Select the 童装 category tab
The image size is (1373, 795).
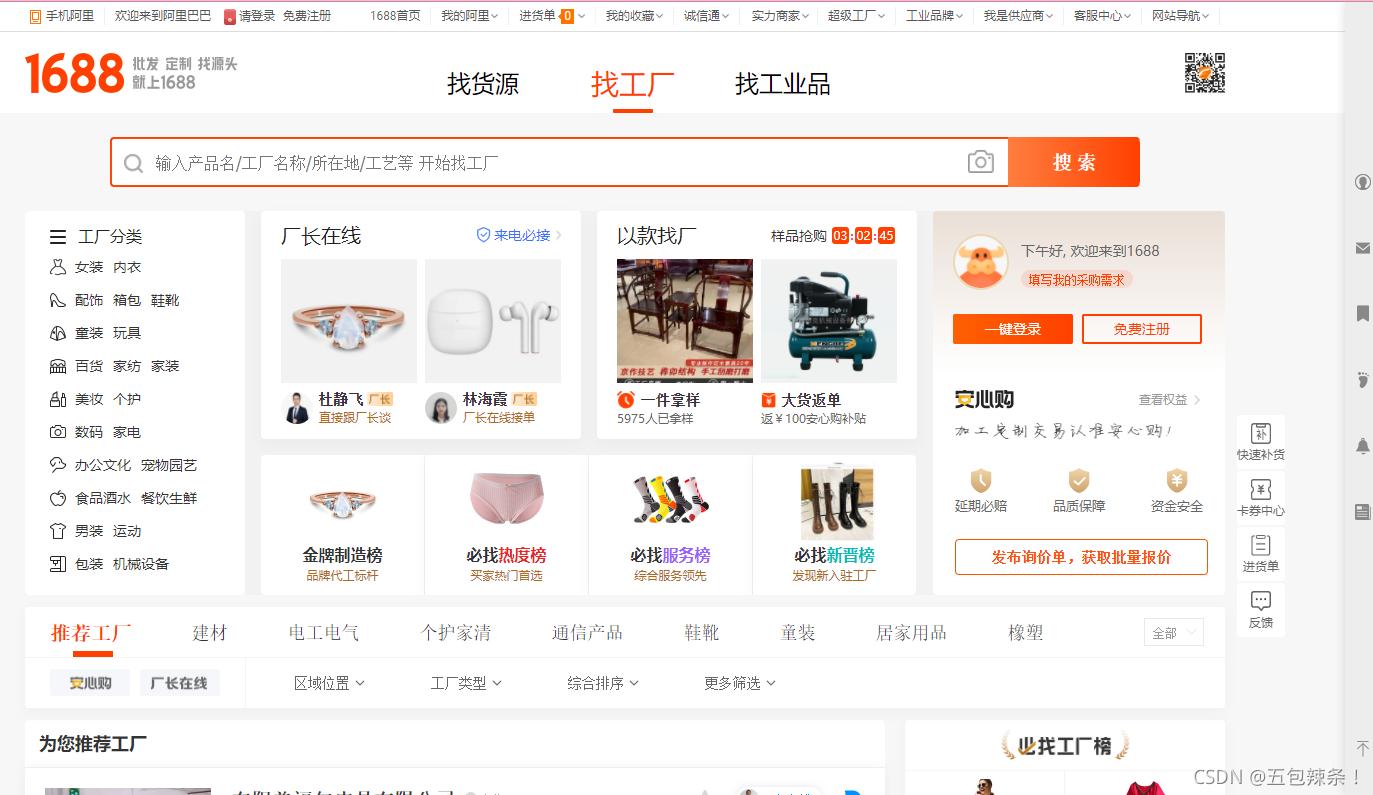[798, 632]
